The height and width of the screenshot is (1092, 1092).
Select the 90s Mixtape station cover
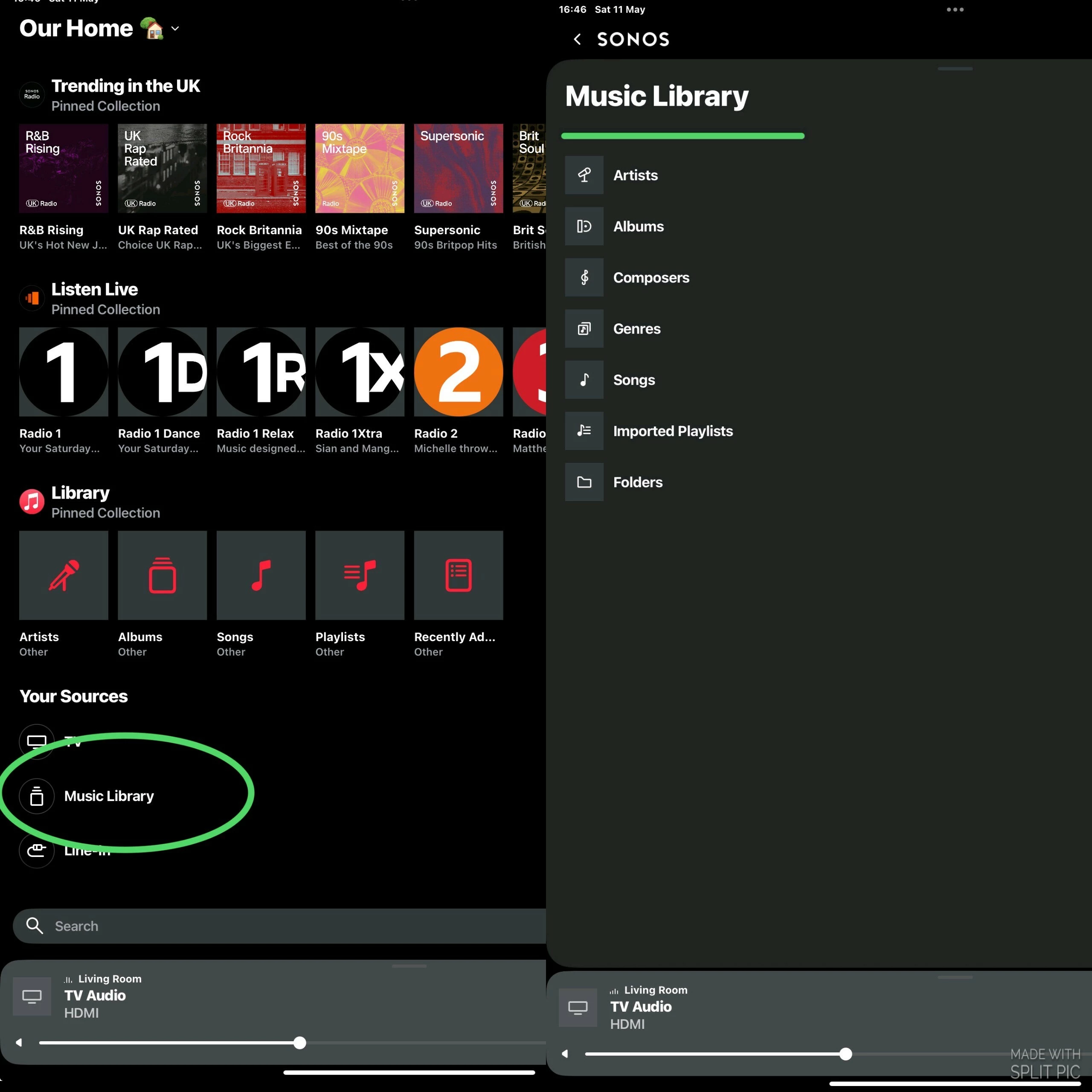click(360, 168)
